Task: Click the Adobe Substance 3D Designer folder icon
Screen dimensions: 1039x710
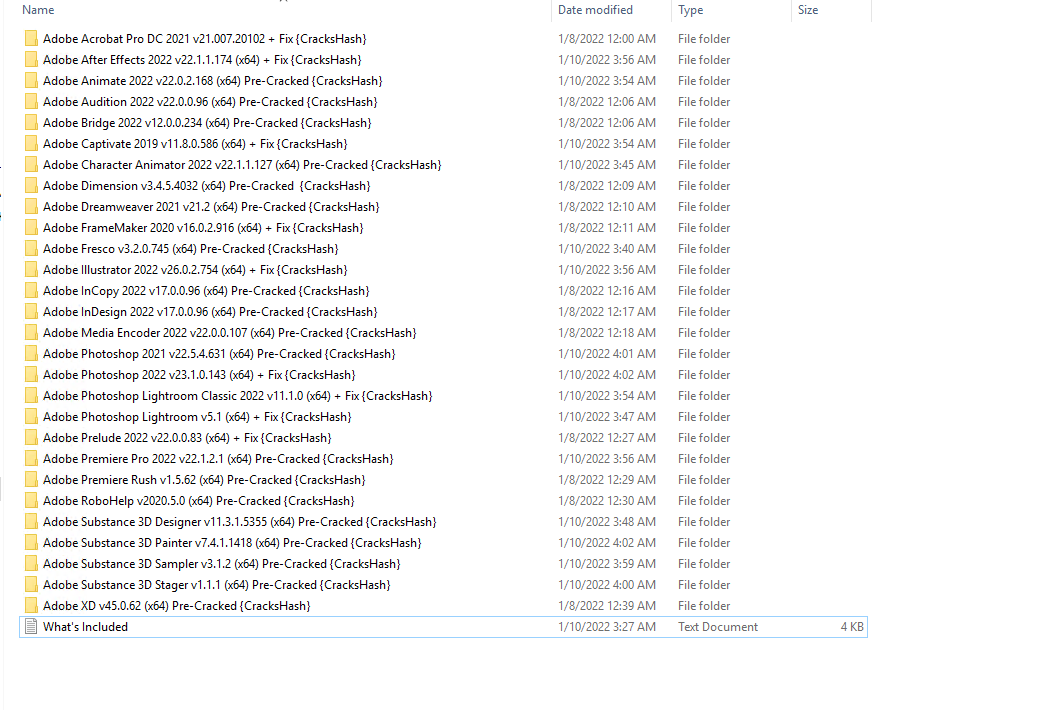Action: (31, 522)
